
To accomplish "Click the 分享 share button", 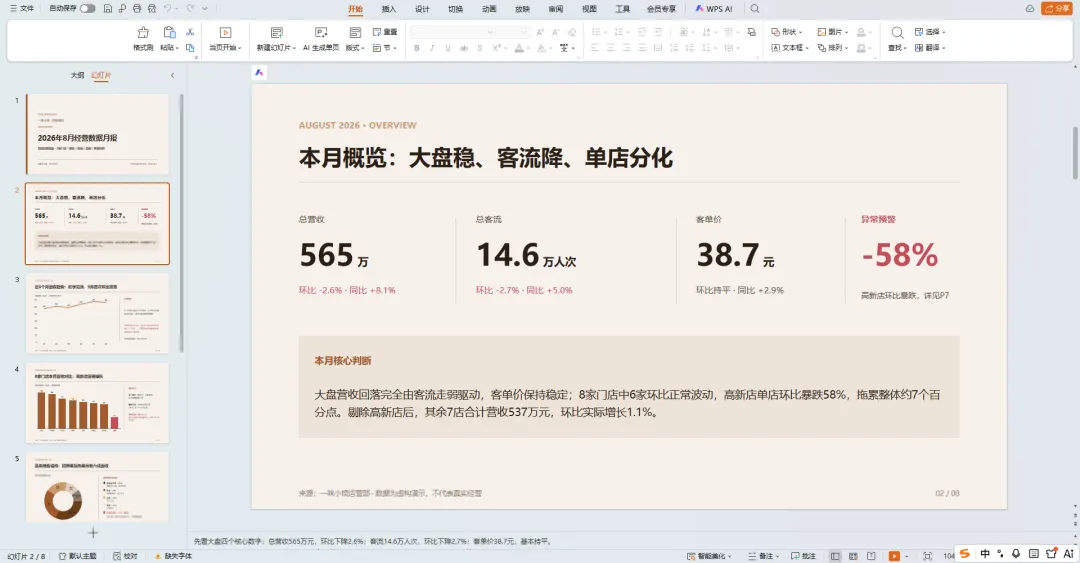I will [1057, 8].
